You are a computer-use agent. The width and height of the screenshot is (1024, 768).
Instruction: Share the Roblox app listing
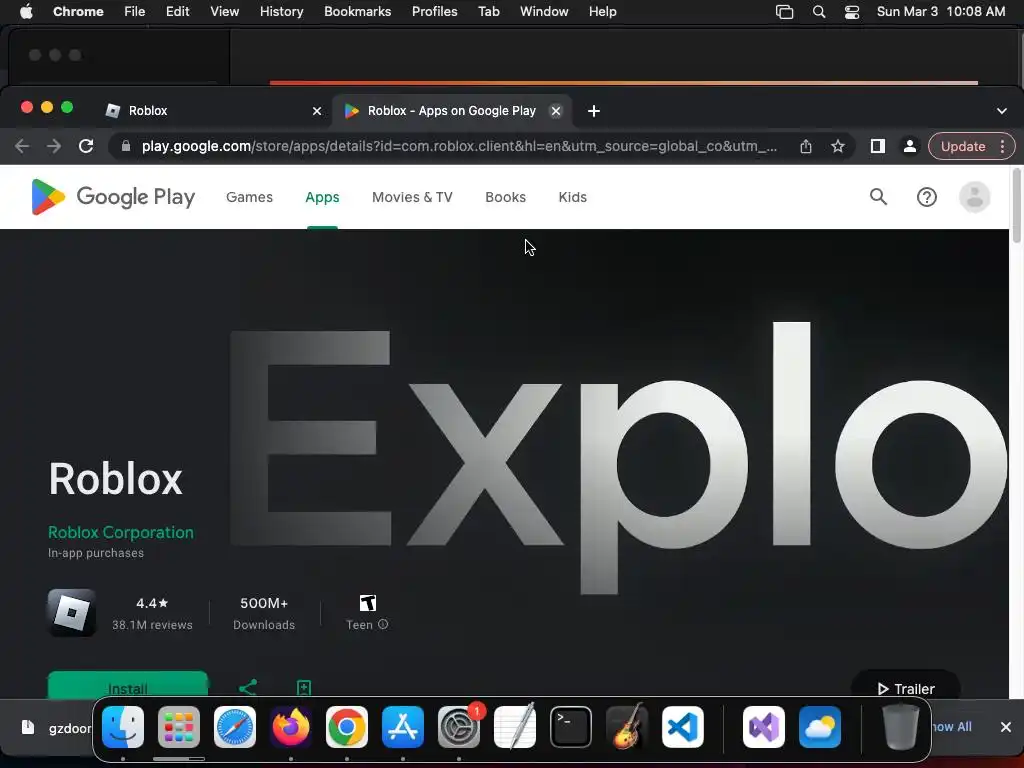(x=248, y=688)
